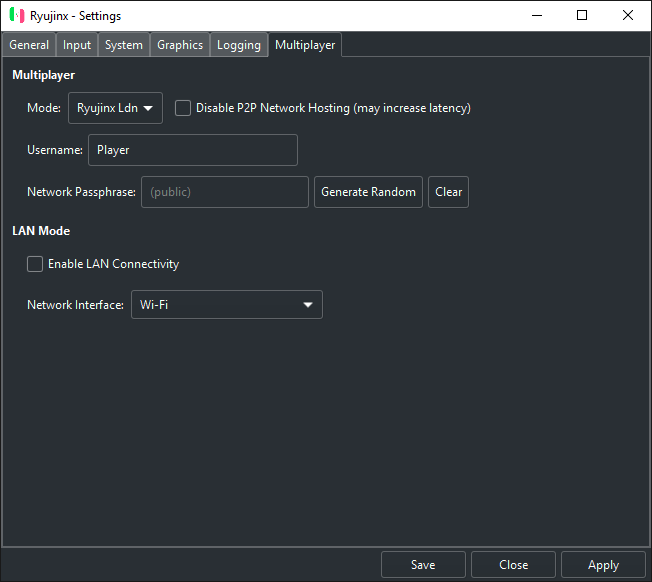The width and height of the screenshot is (652, 582).
Task: Minimize the Ryujinx Settings window
Action: (x=537, y=15)
